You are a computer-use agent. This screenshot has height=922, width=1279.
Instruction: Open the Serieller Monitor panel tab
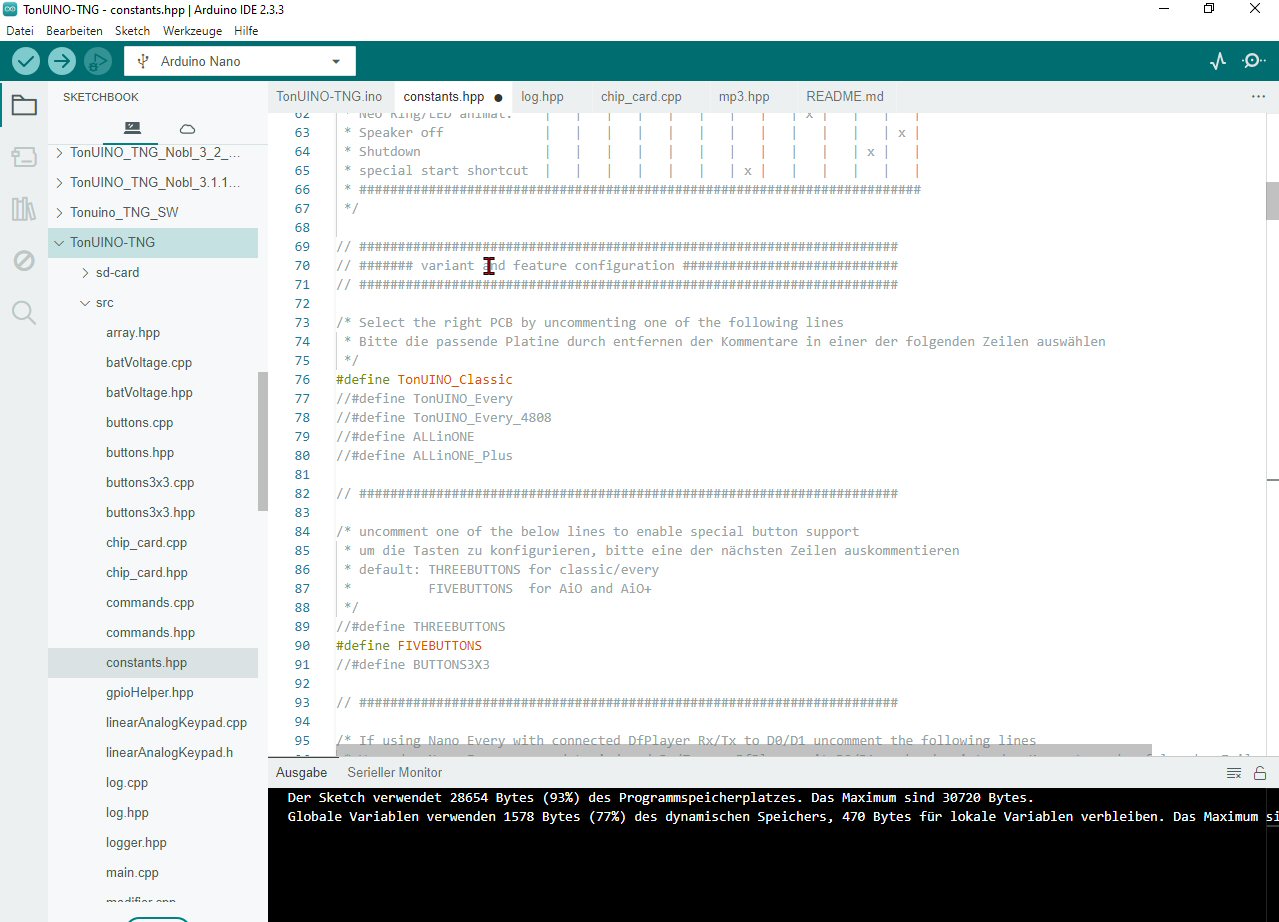tap(394, 773)
